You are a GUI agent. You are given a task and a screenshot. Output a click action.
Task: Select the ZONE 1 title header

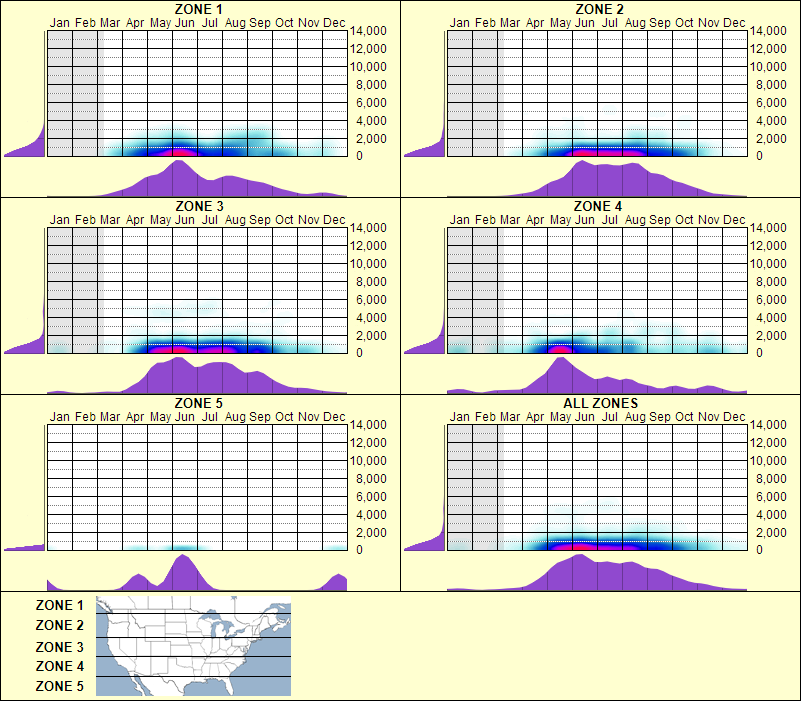click(195, 10)
